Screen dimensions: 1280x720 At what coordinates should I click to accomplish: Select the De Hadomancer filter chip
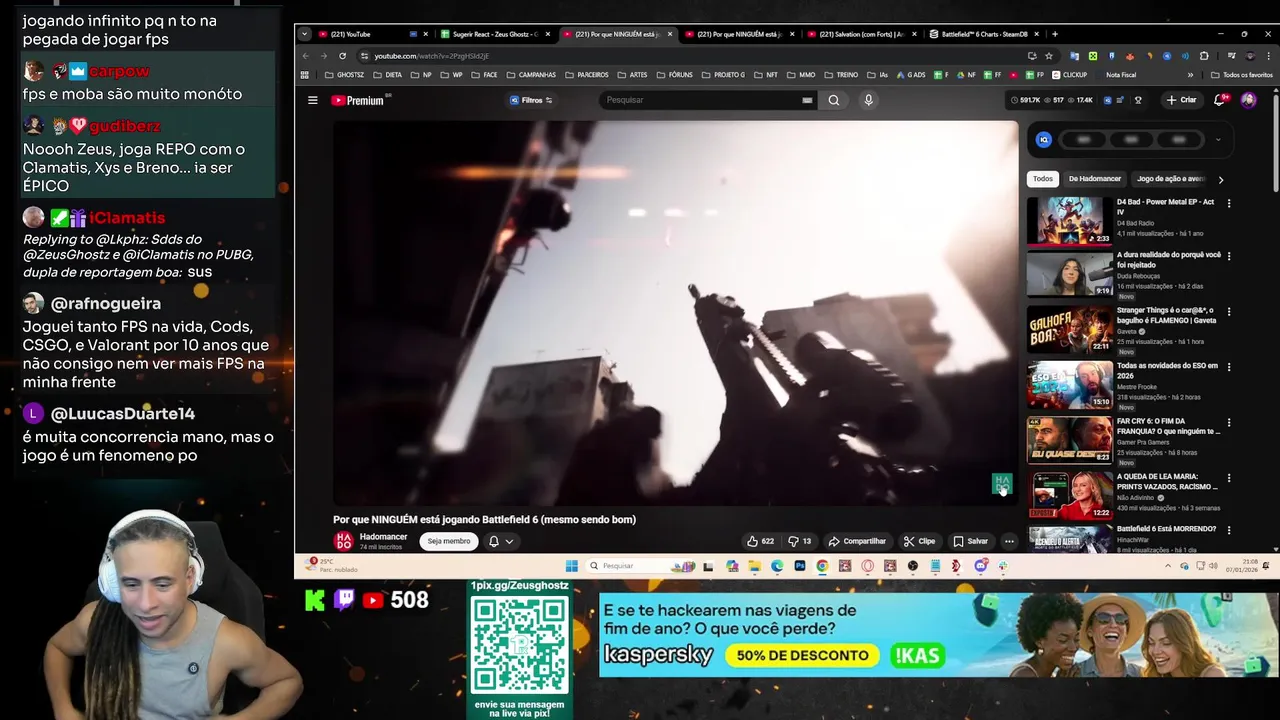(1094, 179)
